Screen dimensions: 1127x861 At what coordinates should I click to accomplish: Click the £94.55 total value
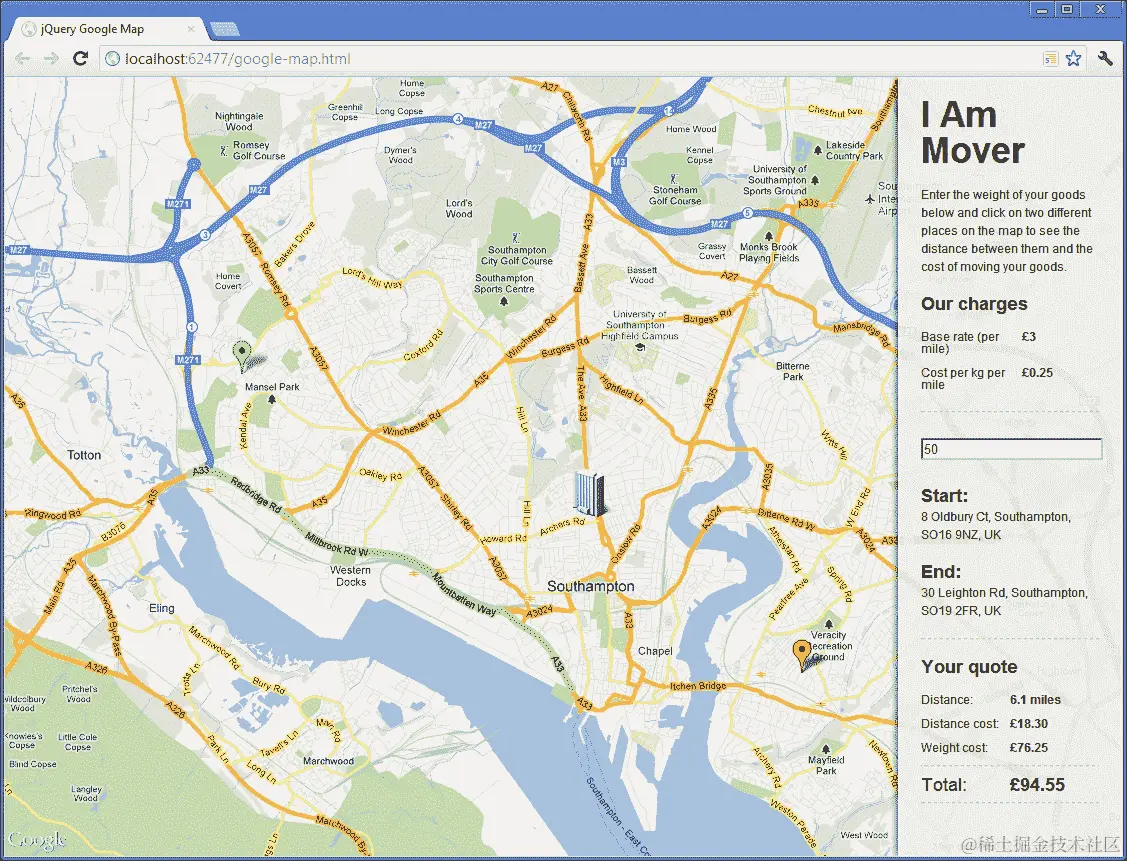1036,785
